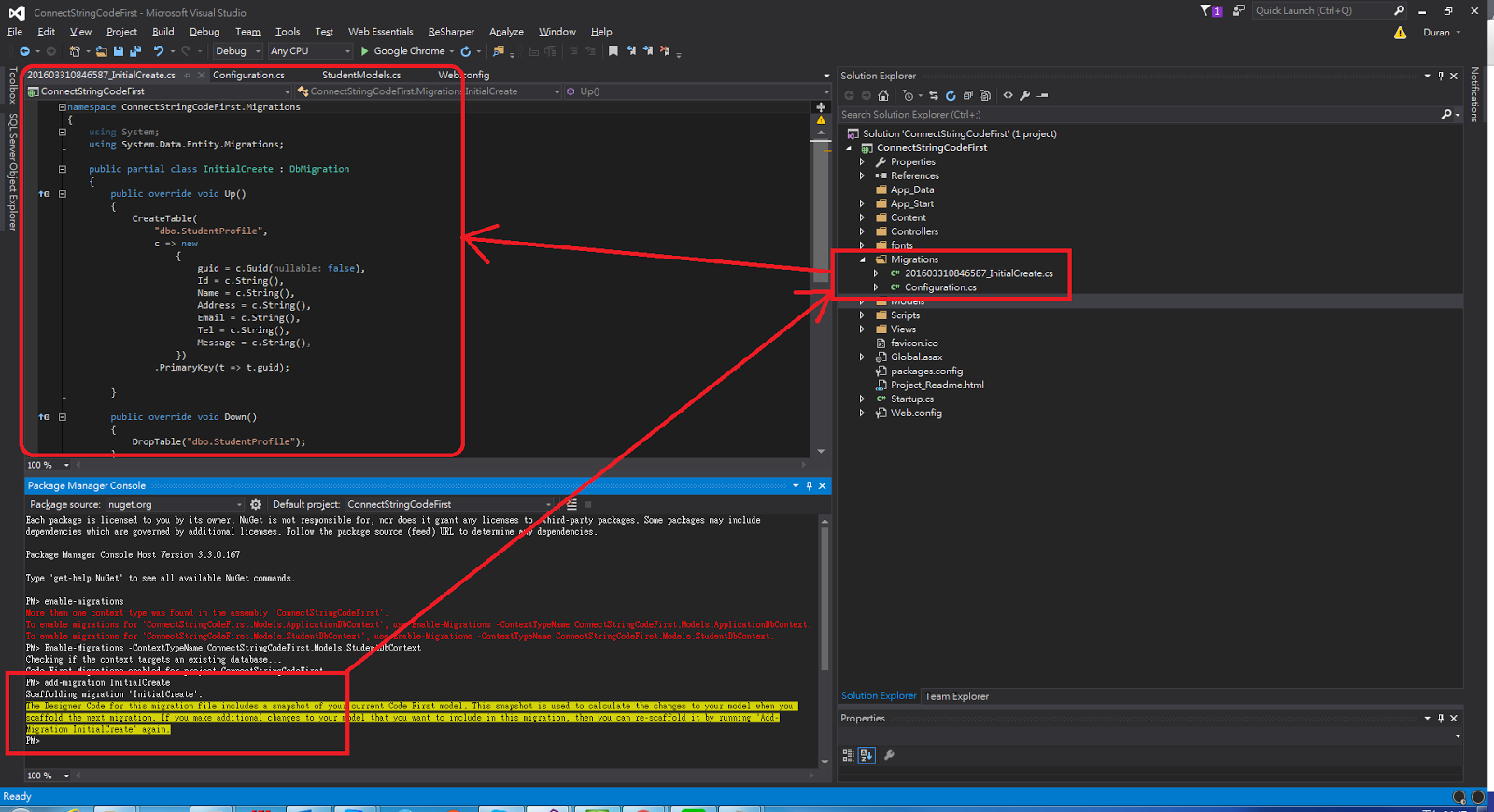Viewport: 1494px width, 812px height.
Task: Open the ReSharper menu
Action: click(451, 32)
